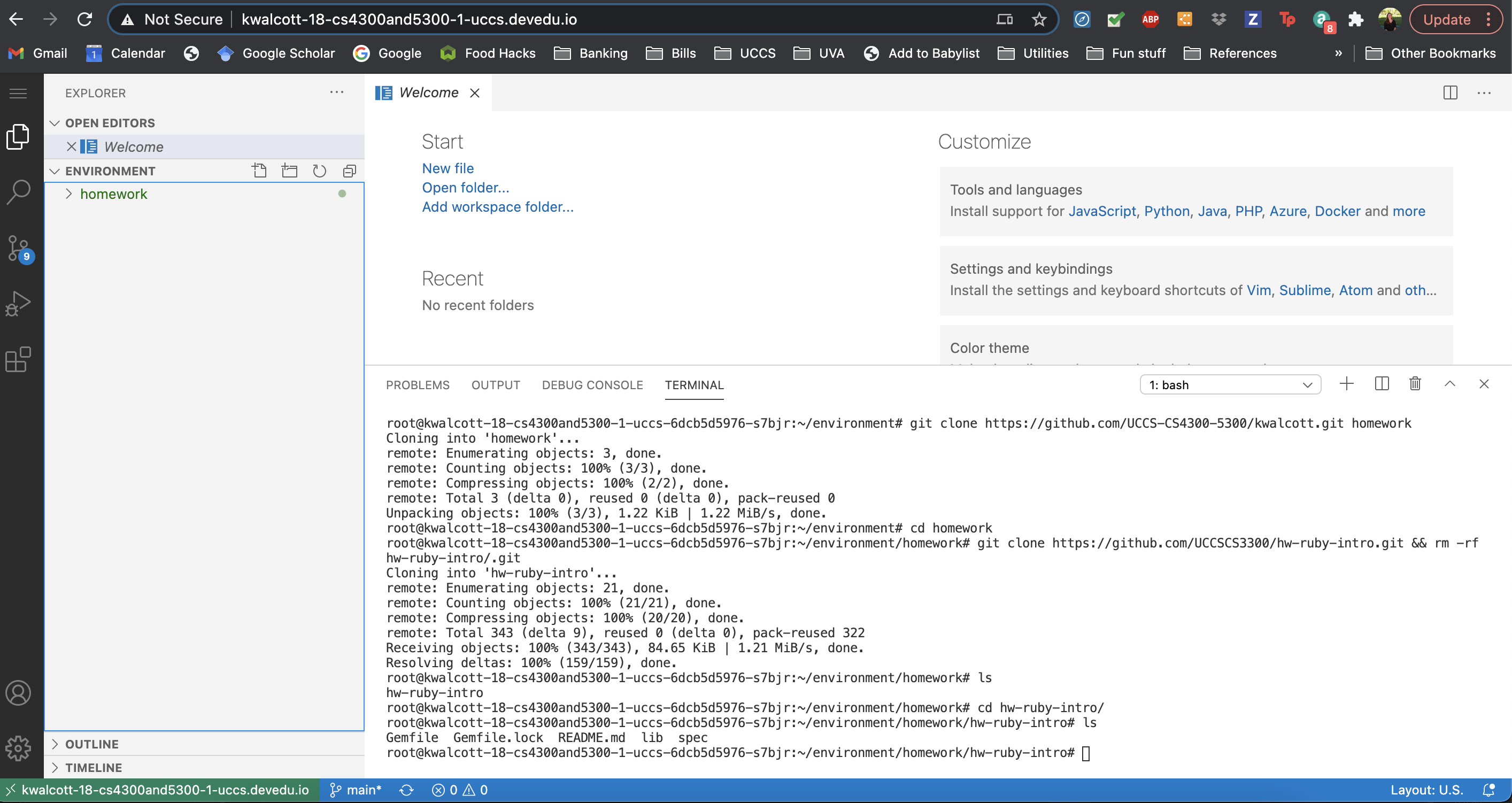Viewport: 1512px width, 803px height.
Task: Refresh the explorer in Environment section
Action: point(319,171)
